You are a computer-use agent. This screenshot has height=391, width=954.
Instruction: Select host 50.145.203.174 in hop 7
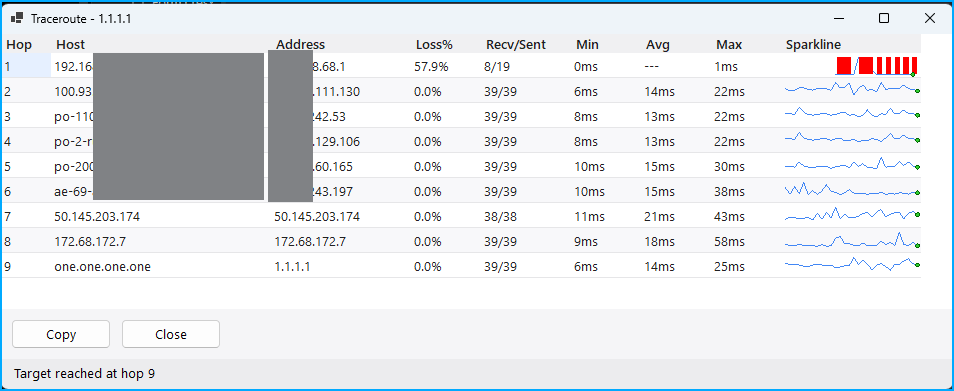[97, 216]
